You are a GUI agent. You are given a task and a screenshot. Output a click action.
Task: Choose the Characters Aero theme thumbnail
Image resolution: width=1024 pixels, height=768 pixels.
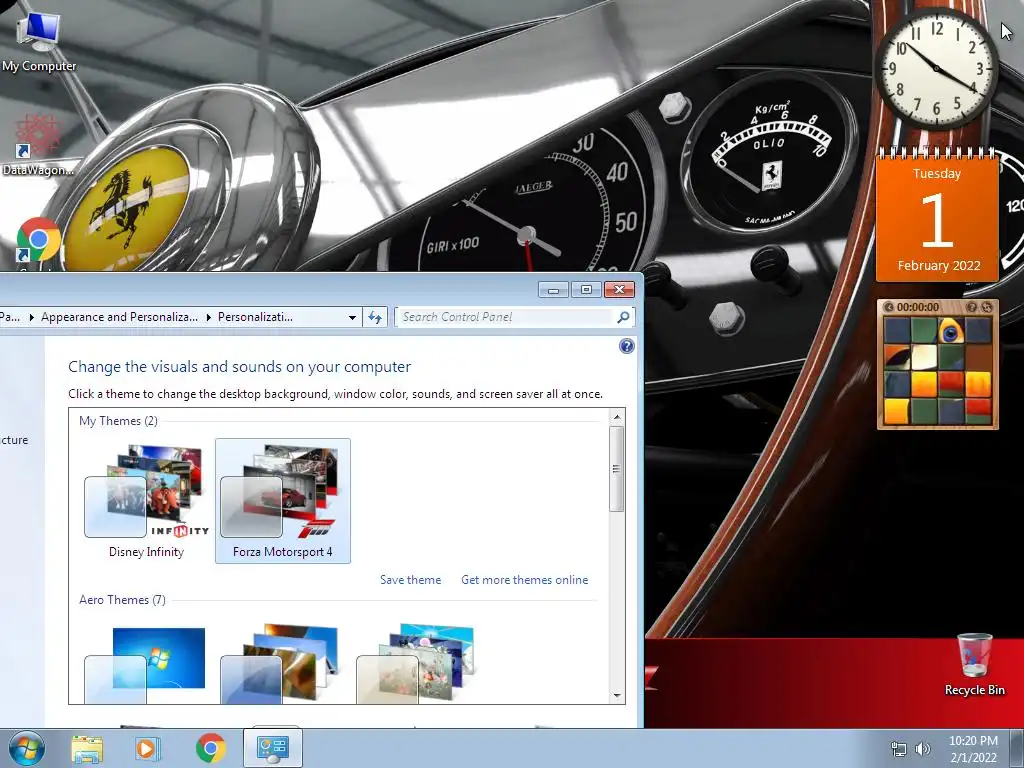415,664
